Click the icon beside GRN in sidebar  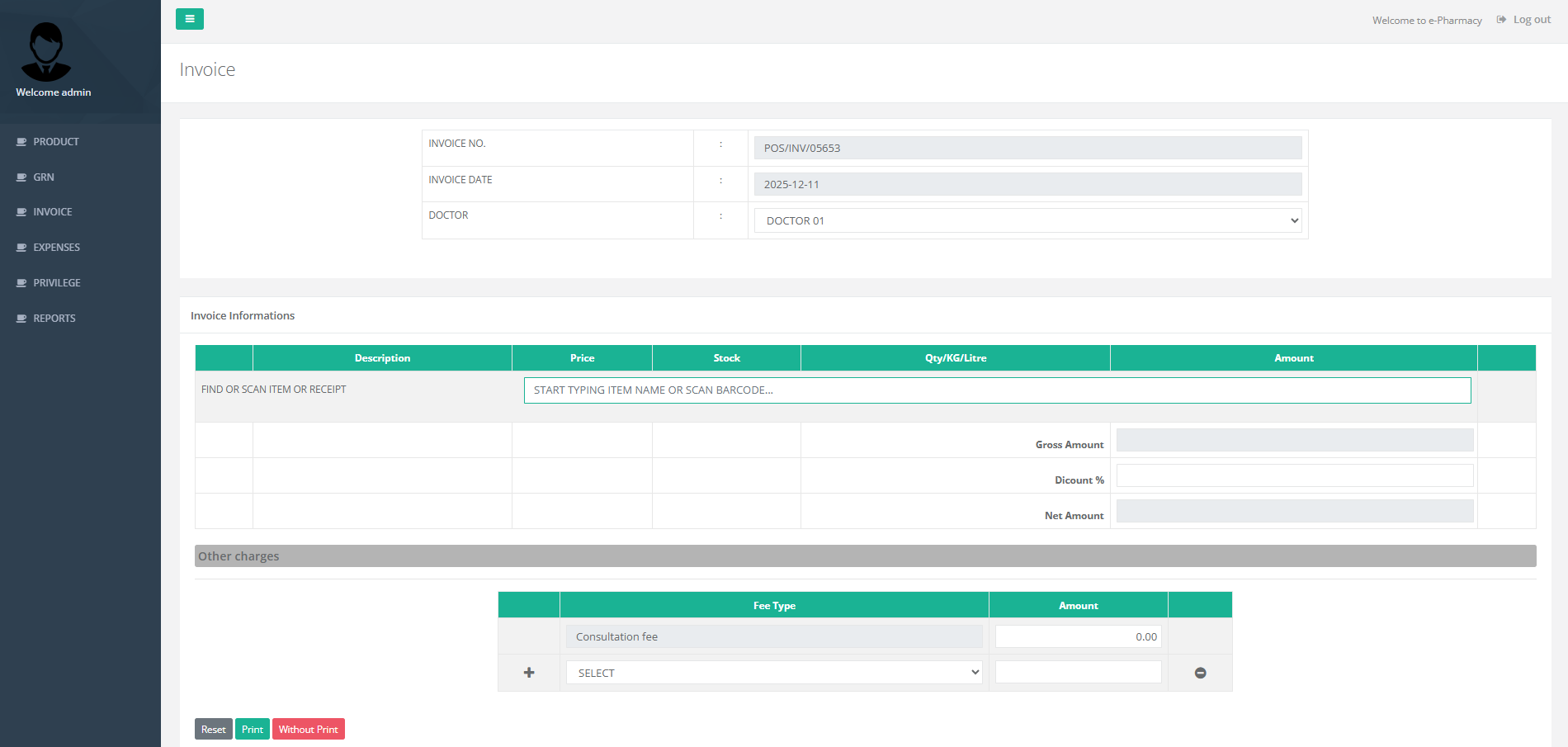[21, 177]
